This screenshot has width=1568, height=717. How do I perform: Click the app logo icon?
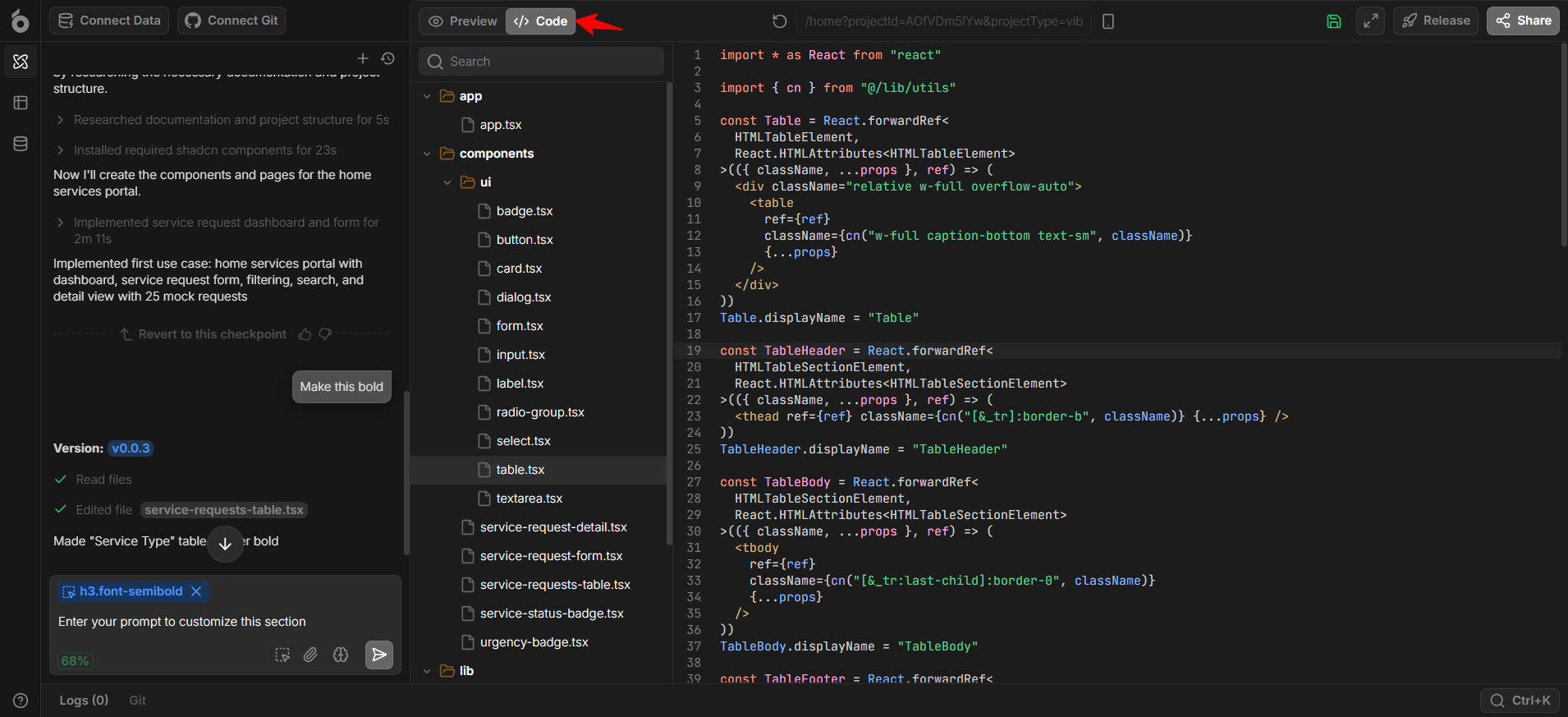(x=21, y=21)
